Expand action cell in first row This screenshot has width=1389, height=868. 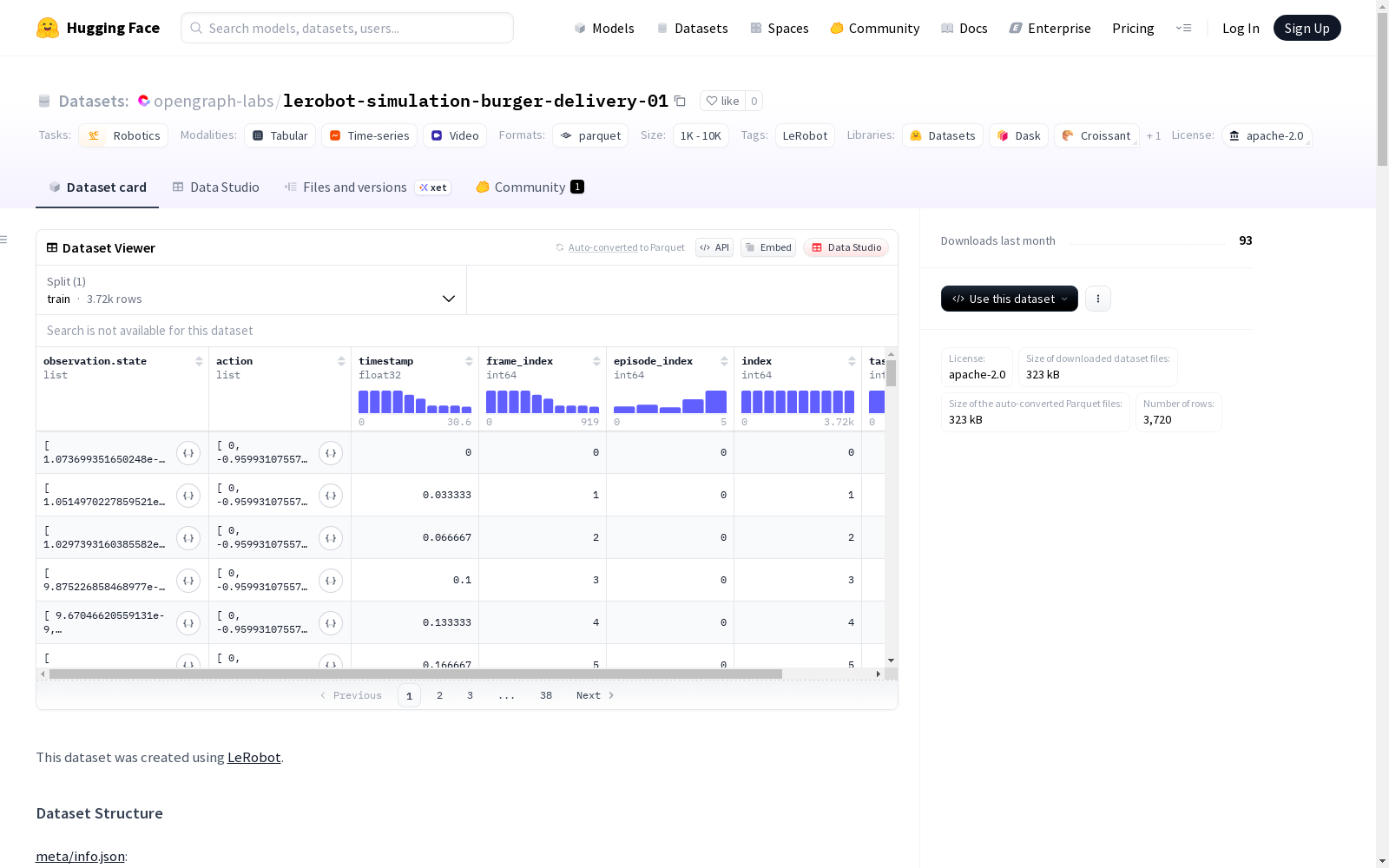[331, 453]
